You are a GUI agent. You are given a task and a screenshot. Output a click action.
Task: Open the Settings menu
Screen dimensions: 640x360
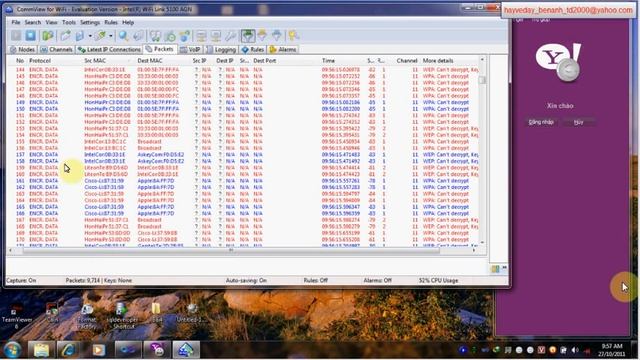[x=90, y=22]
